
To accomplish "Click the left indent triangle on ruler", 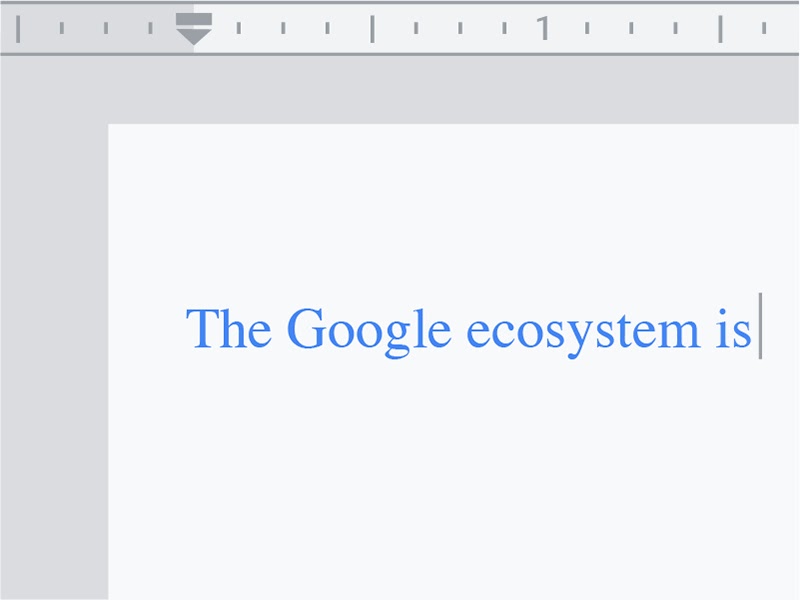I will (x=194, y=37).
